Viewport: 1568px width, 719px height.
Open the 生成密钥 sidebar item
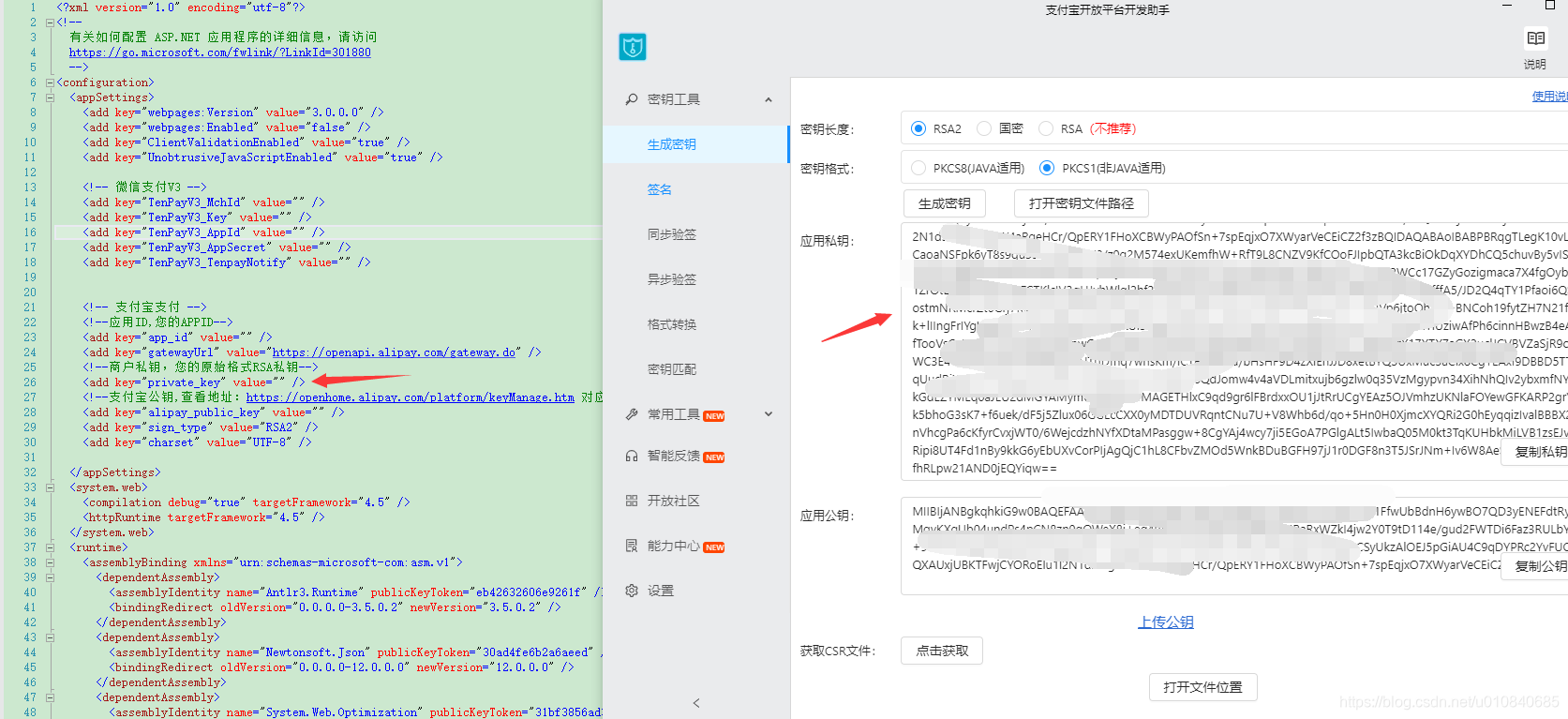(695, 144)
